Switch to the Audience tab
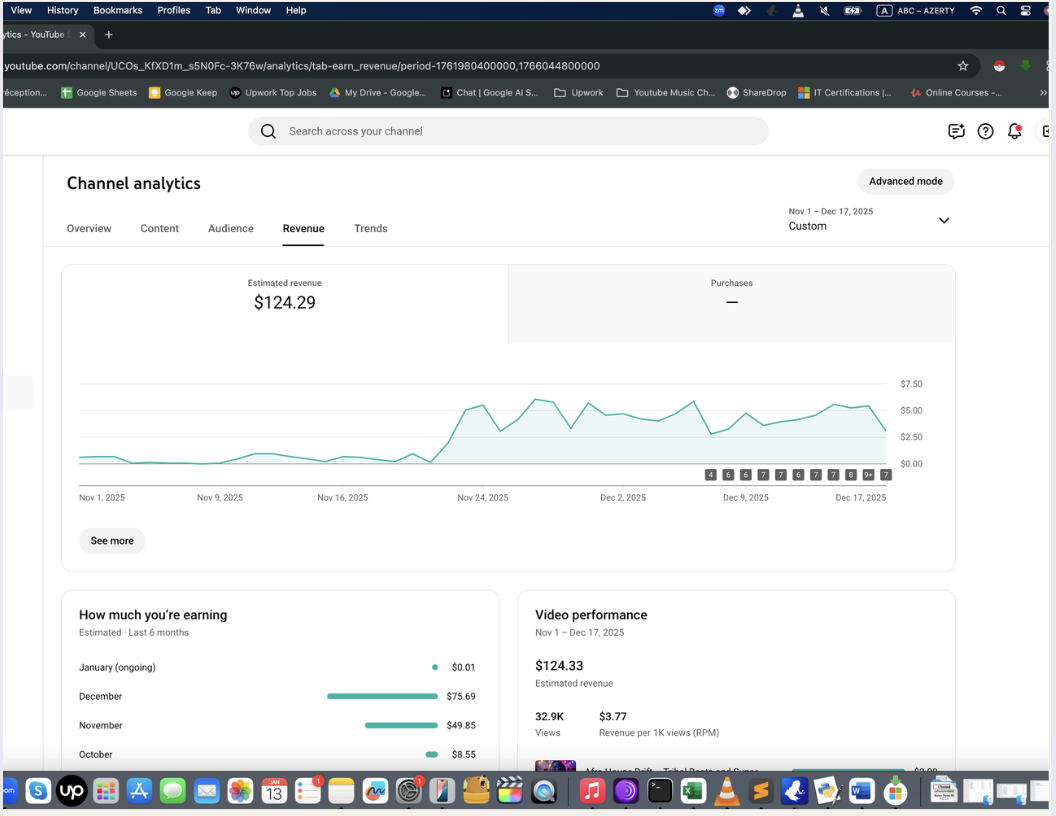The width and height of the screenshot is (1056, 816). (231, 228)
